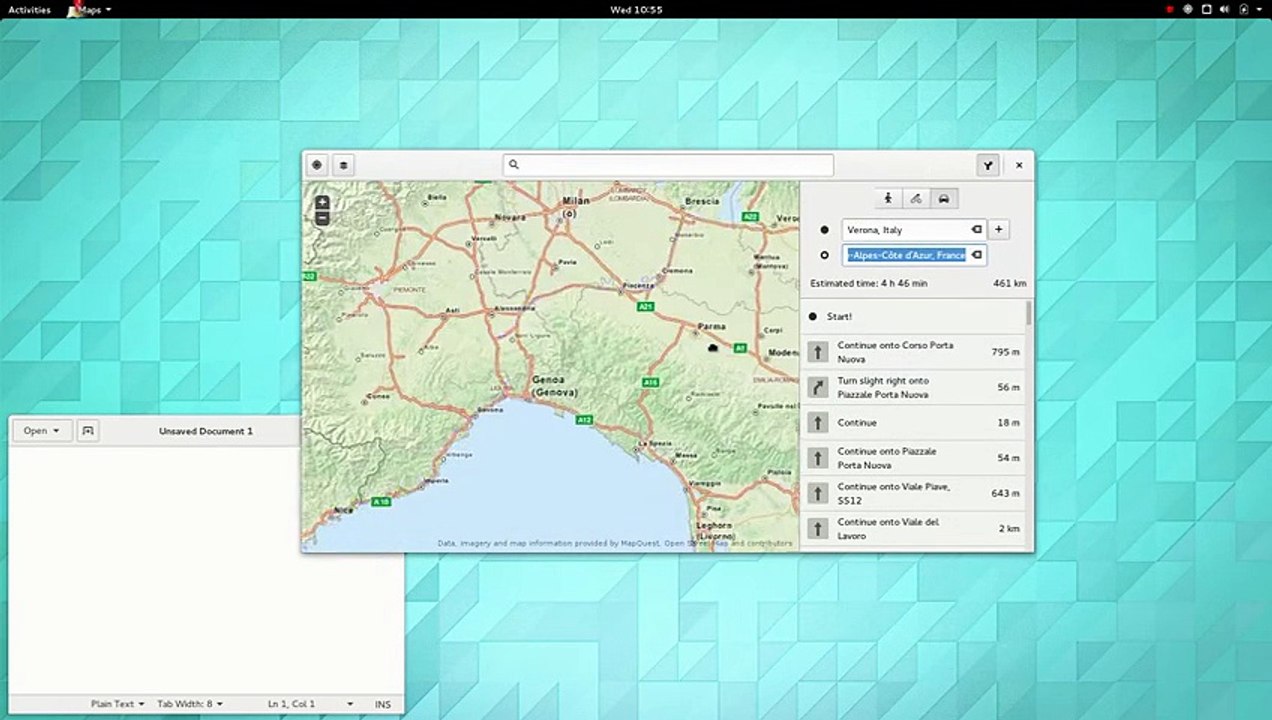Open the Wed 10:55 clock menu
The width and height of the screenshot is (1272, 720).
(636, 9)
